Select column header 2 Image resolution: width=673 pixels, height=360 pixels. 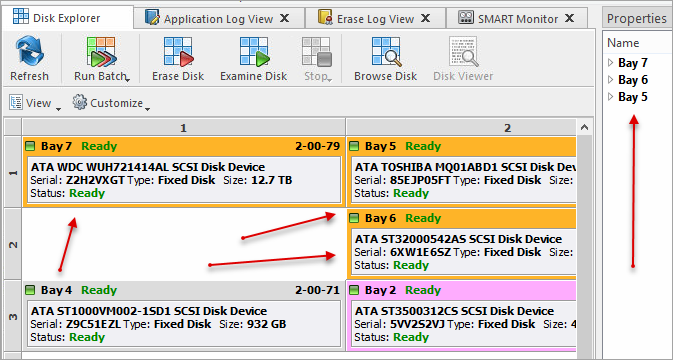[x=461, y=128]
